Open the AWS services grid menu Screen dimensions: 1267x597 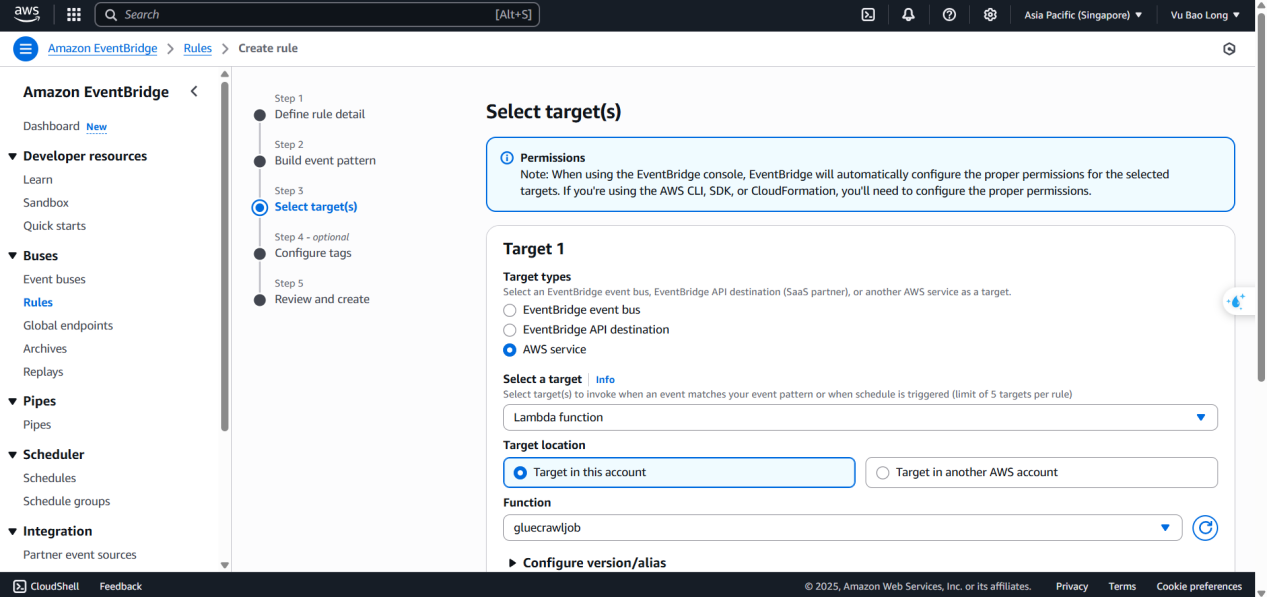tap(74, 15)
